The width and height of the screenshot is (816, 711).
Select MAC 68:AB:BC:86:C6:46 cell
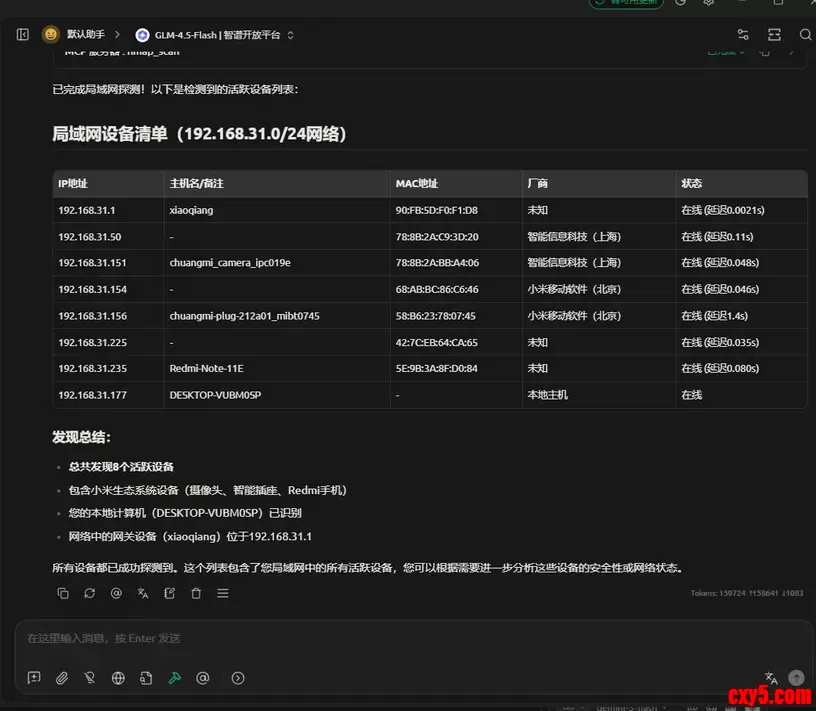(456, 289)
